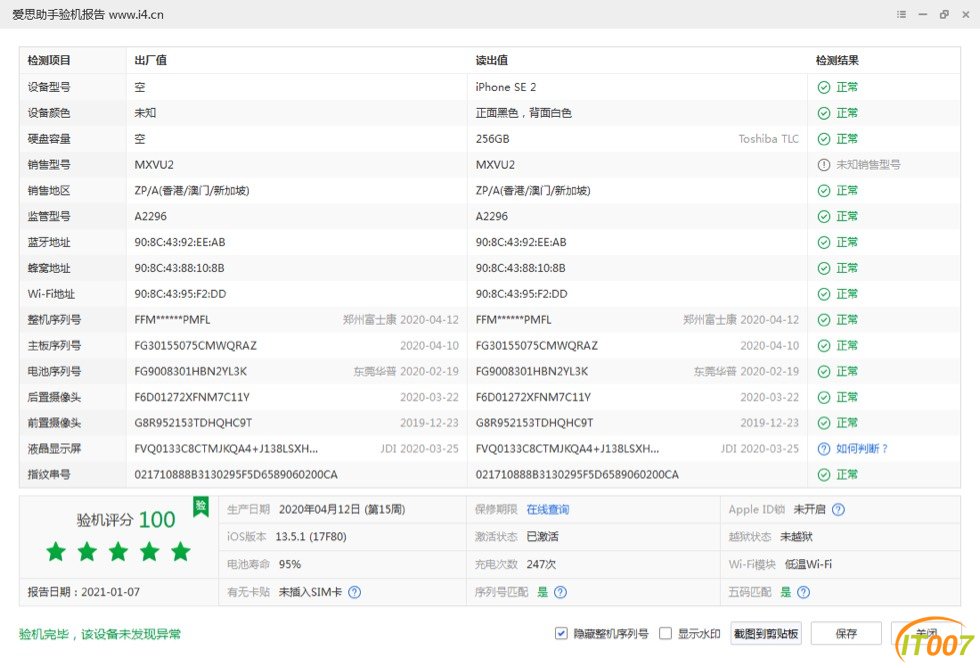
Task: Click the 验机完毕，该设备未发现异常 status message
Action: 100,634
